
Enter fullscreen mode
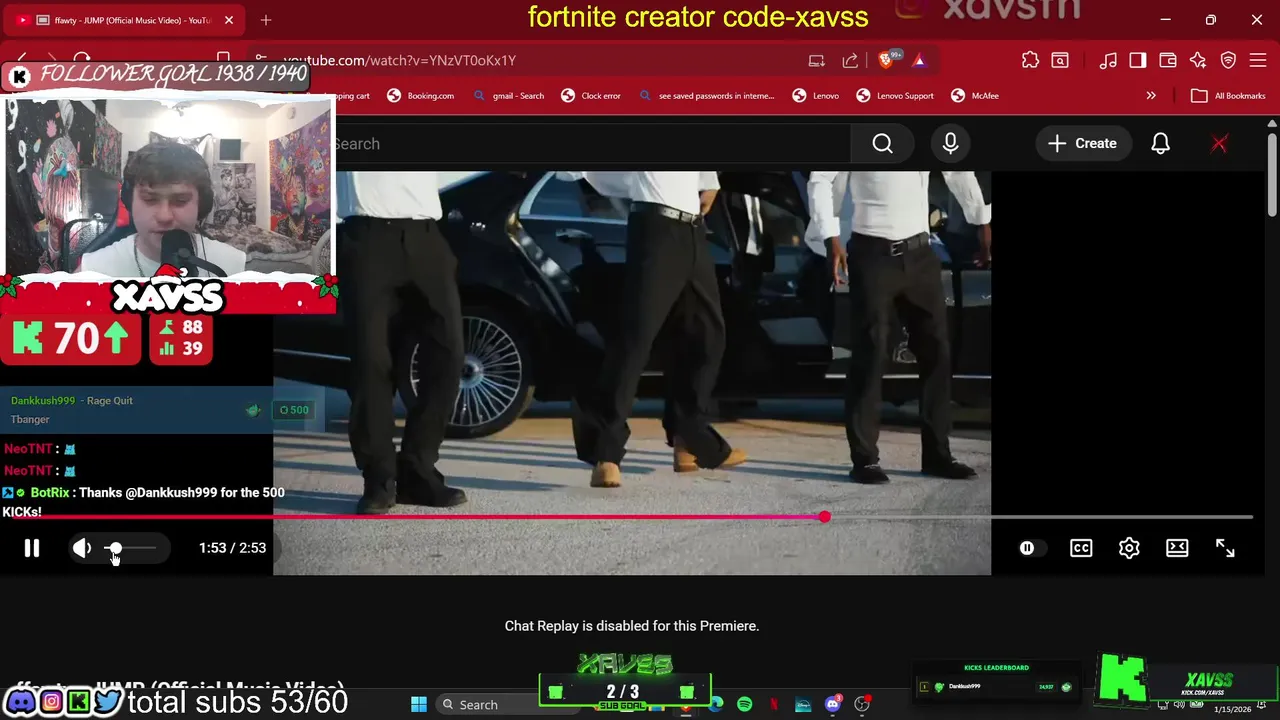click(1225, 548)
